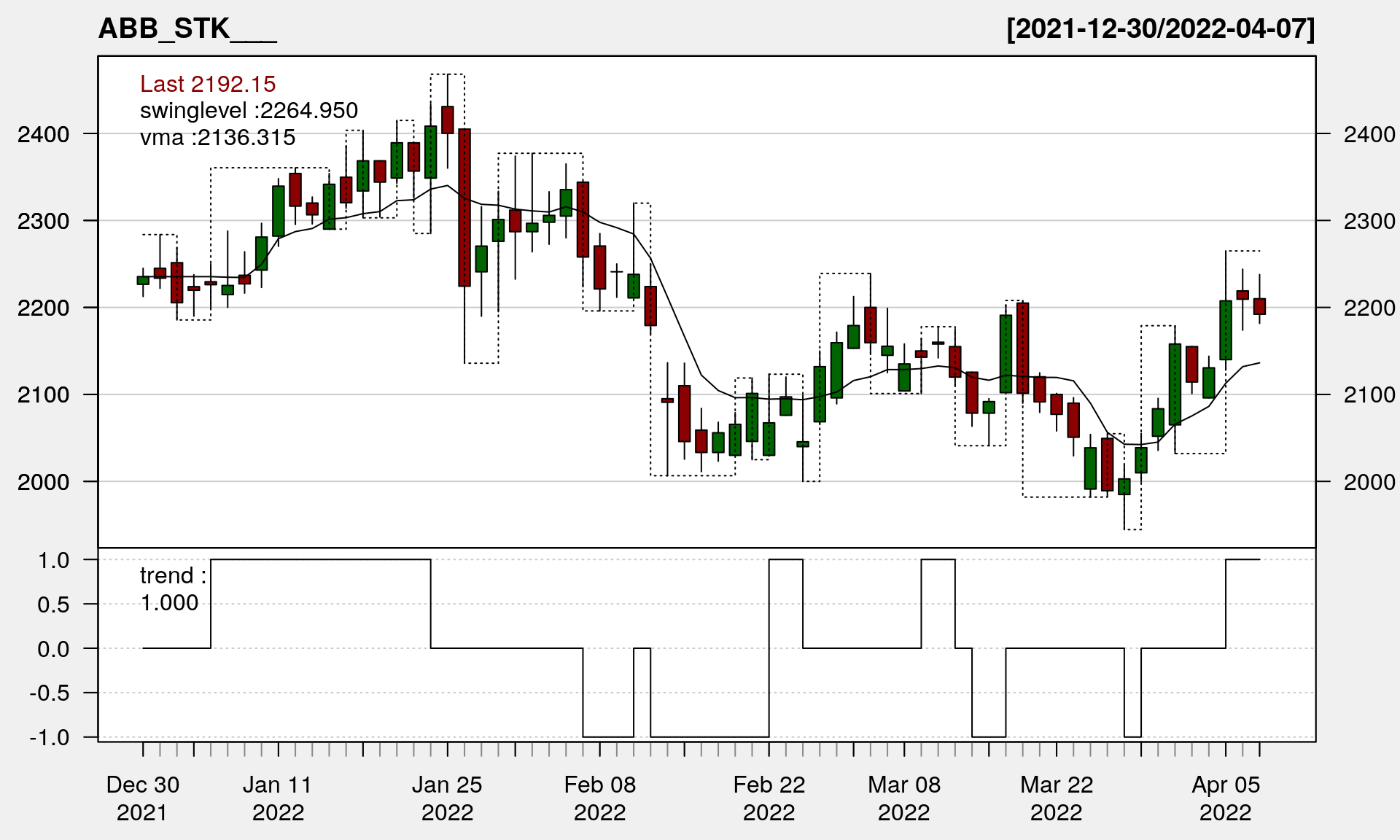Click the vma 2136.315 label

coord(217,137)
